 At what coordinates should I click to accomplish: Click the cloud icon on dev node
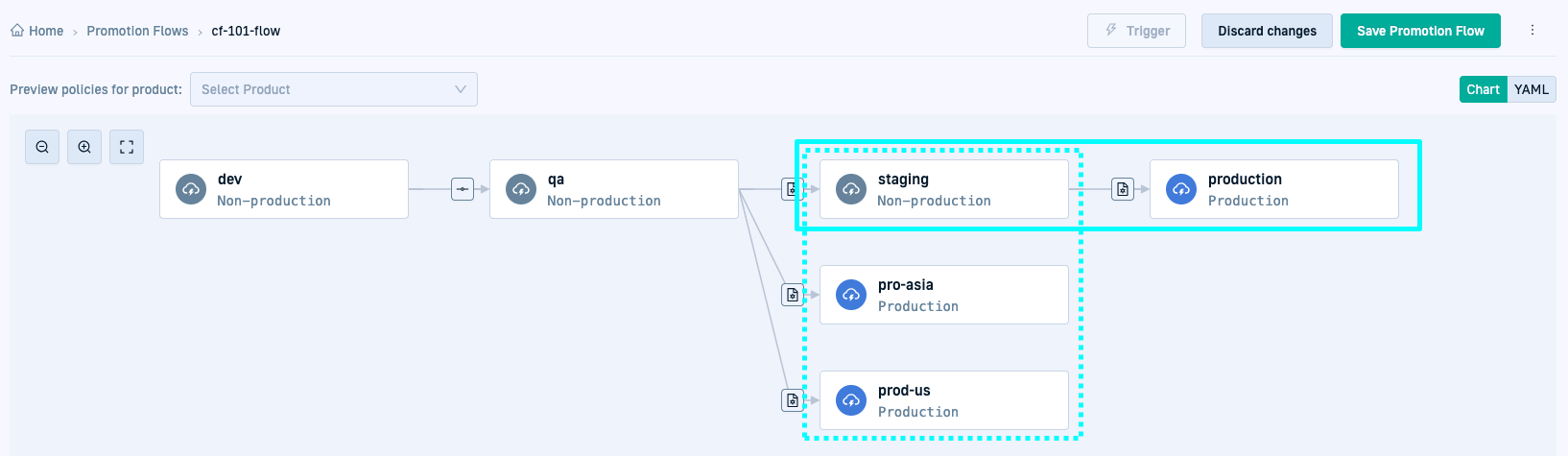click(x=191, y=189)
